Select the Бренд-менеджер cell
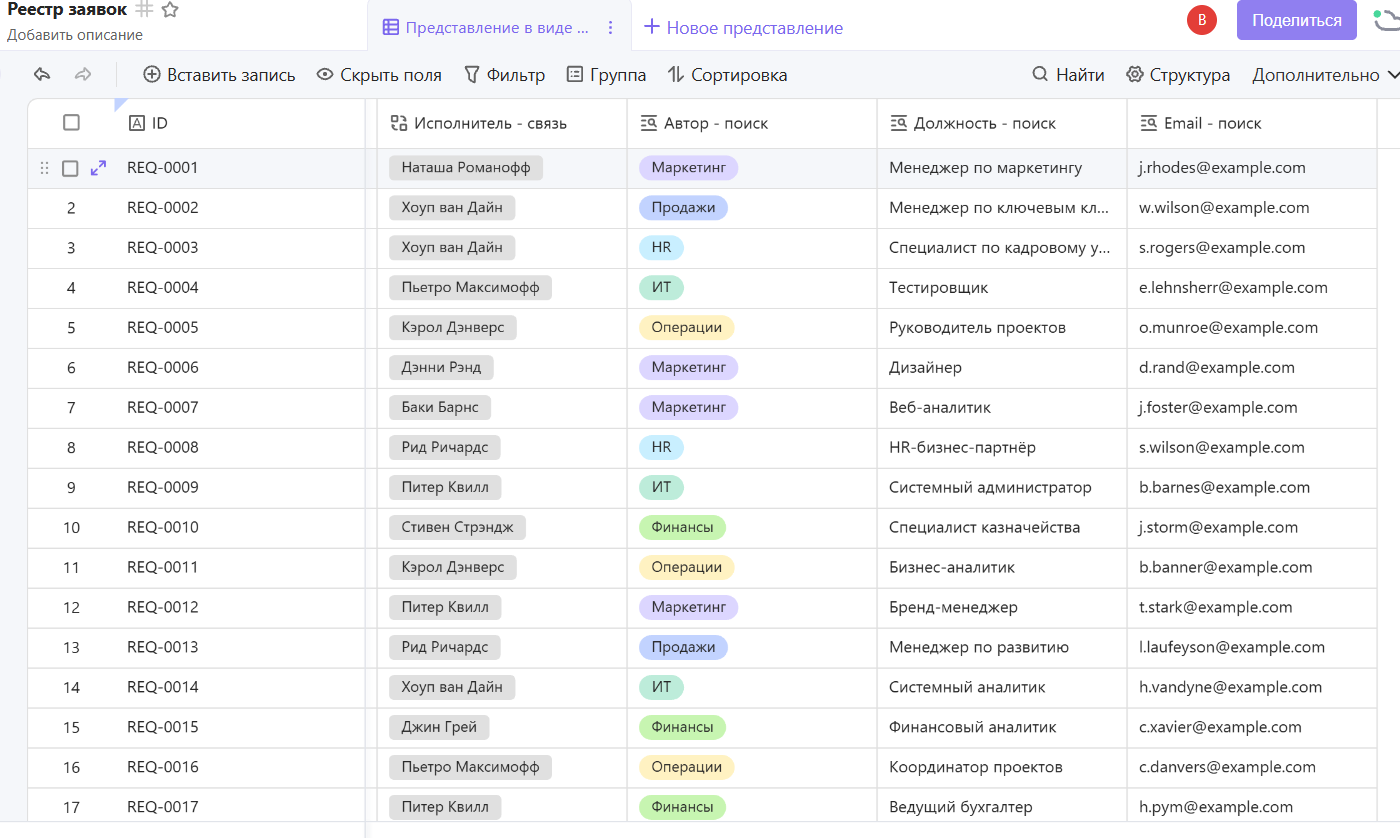 click(1002, 608)
